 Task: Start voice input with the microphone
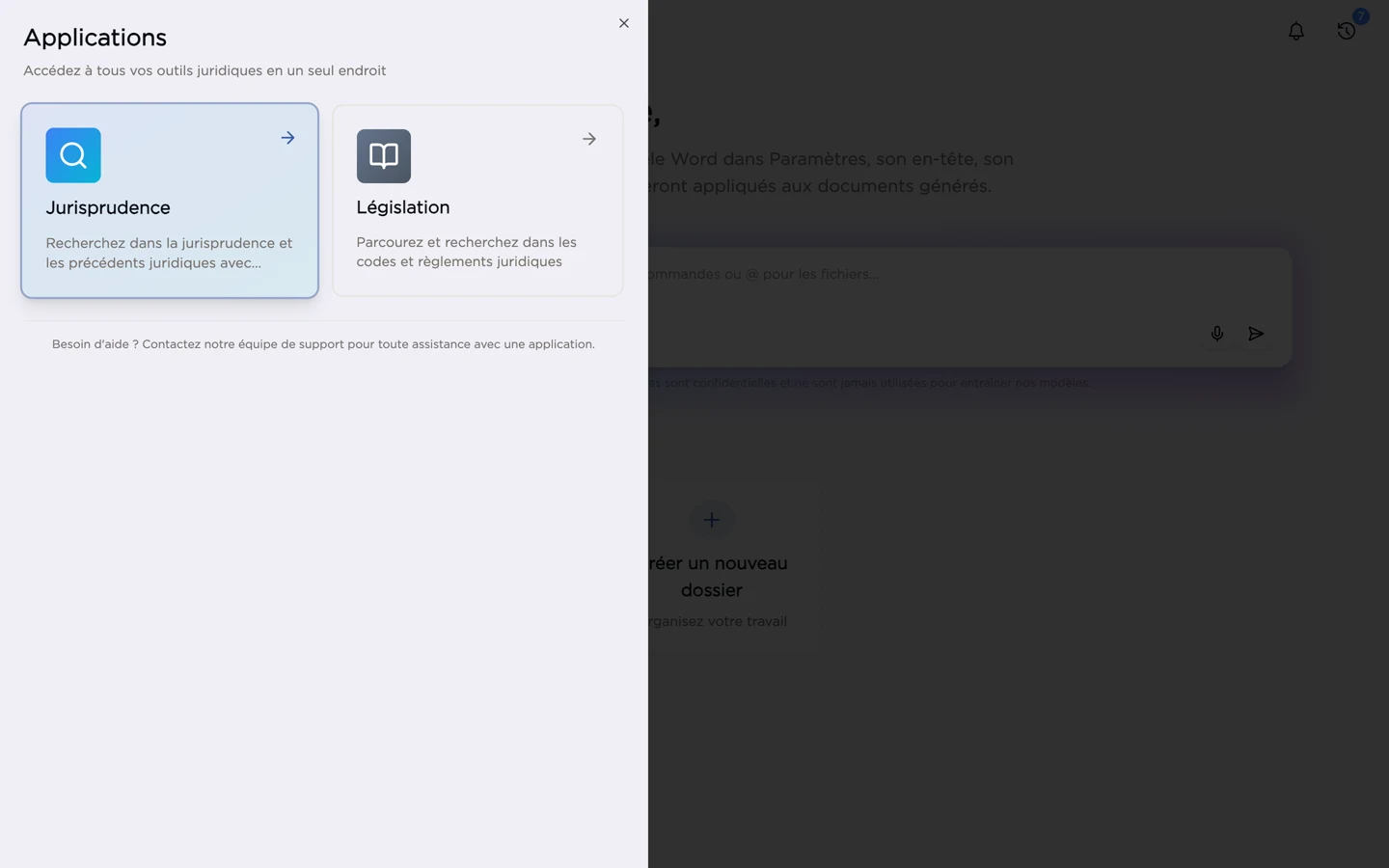click(1217, 334)
